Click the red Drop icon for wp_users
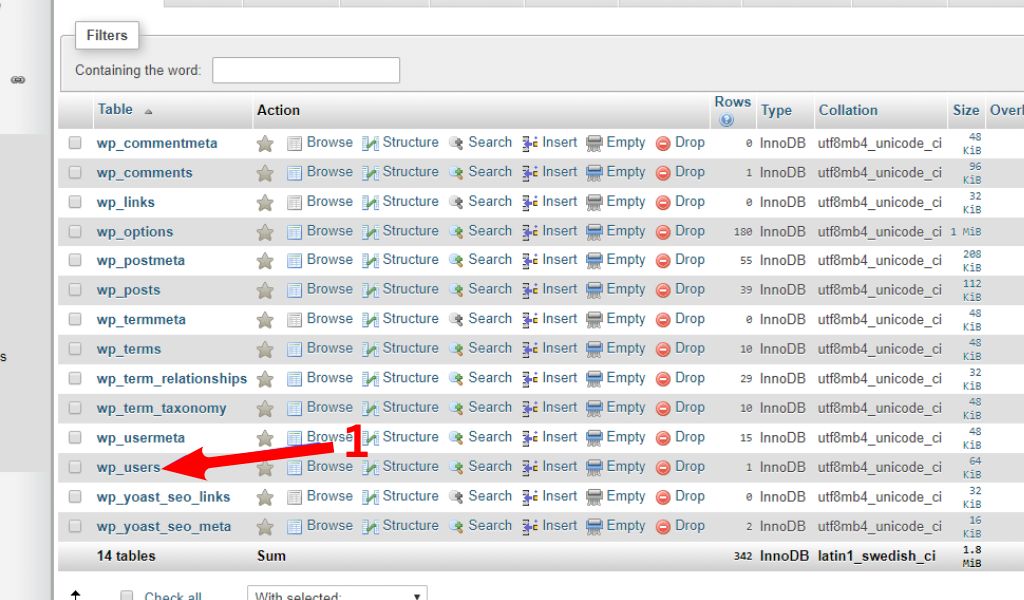The height and width of the screenshot is (600, 1024). (663, 467)
